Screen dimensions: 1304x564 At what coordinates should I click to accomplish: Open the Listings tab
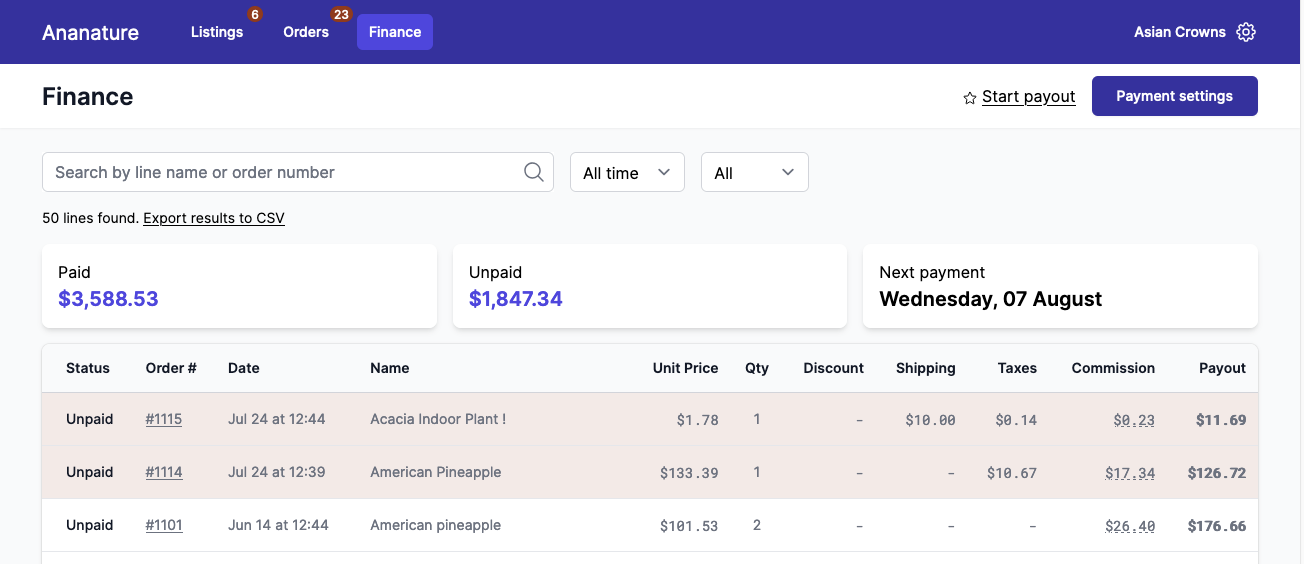coord(217,32)
